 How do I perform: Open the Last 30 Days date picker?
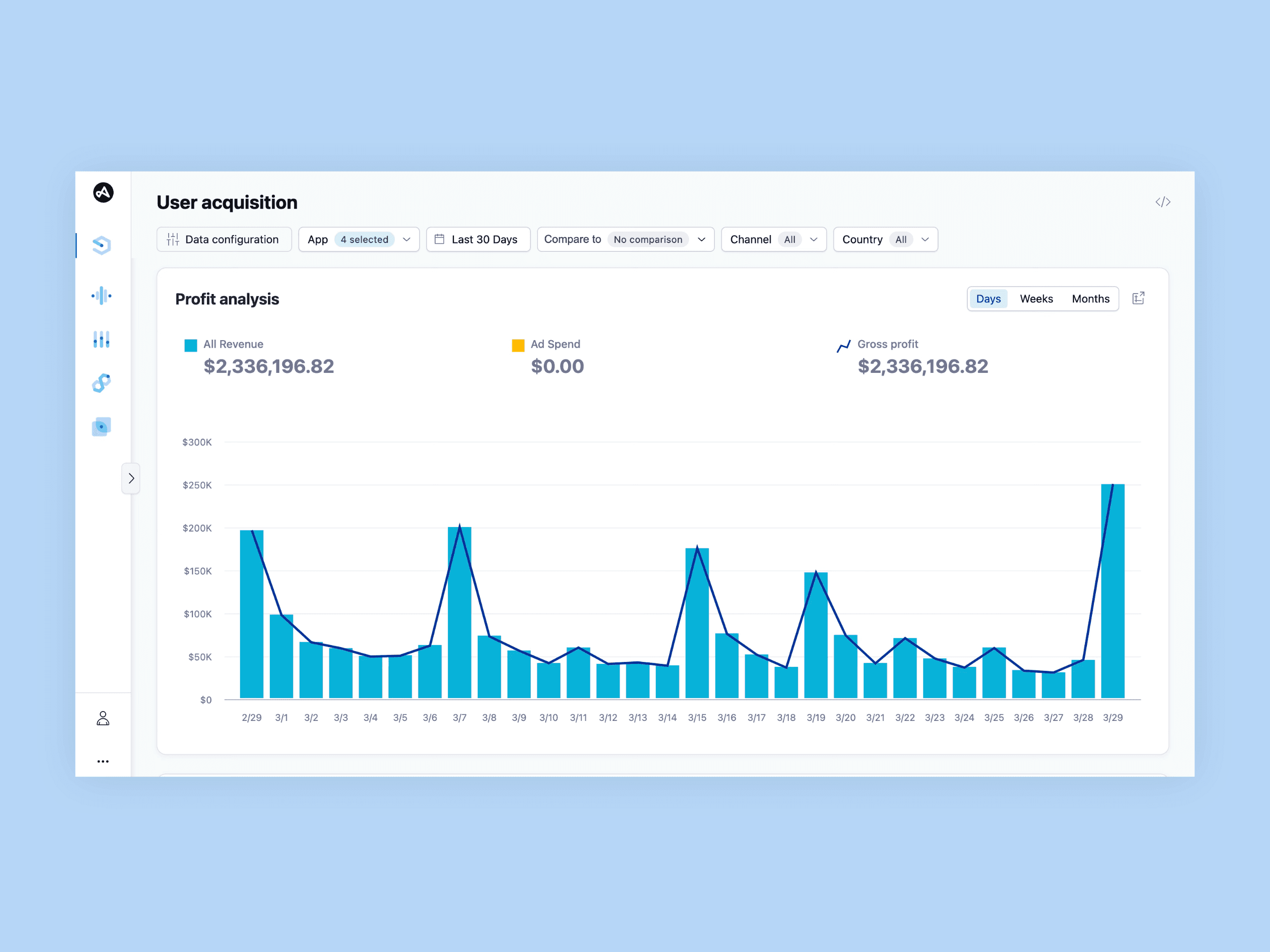(478, 239)
